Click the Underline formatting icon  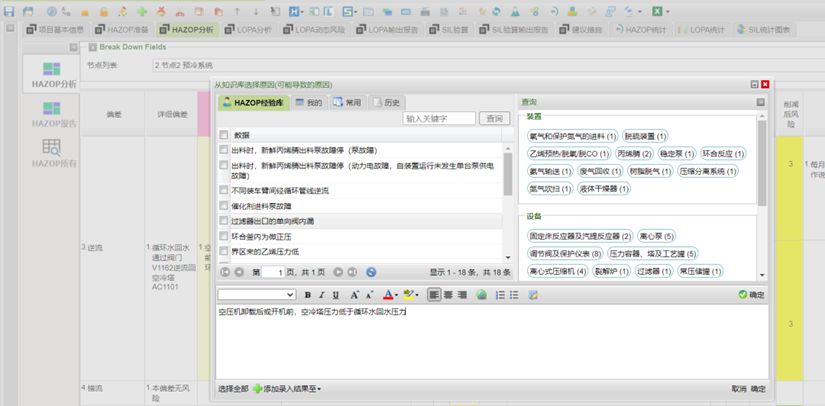click(x=335, y=295)
